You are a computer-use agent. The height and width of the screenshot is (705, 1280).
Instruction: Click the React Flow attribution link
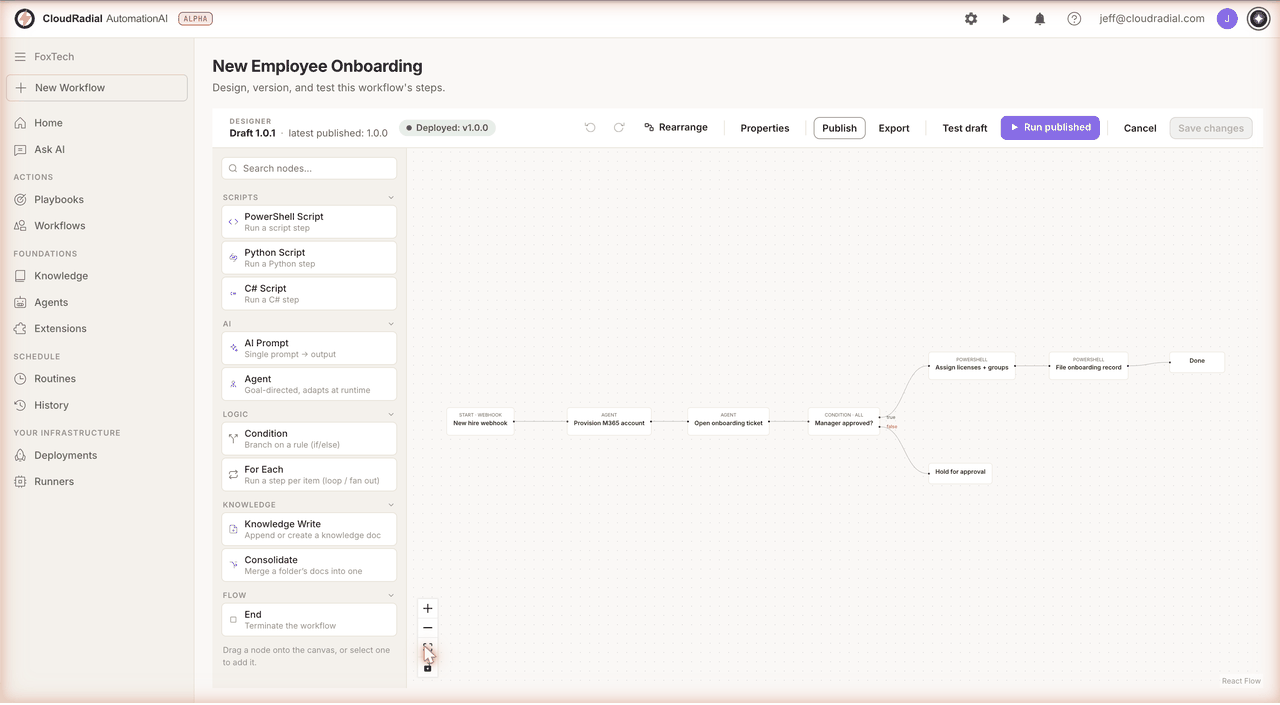tap(1241, 681)
